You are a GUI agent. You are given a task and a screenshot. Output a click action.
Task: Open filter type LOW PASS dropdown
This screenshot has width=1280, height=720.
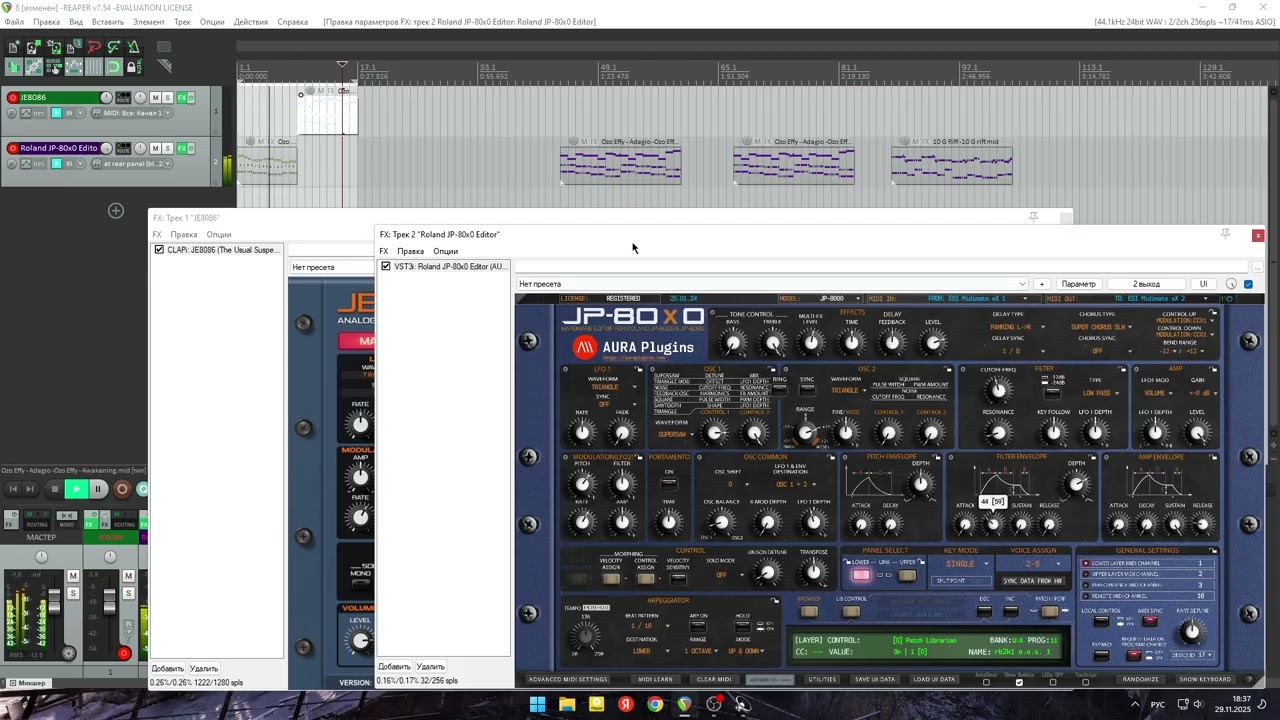coord(1102,393)
